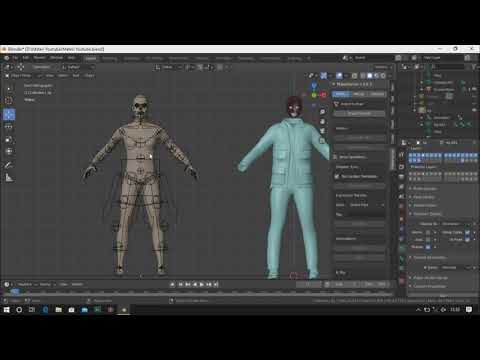Toggle the Names checkbox
The height and width of the screenshot is (360, 480).
[428, 232]
